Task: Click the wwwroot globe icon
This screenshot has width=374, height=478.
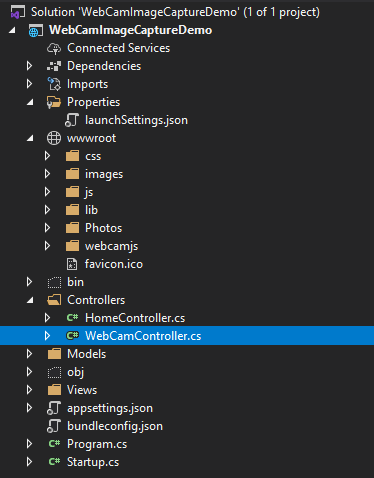Action: click(54, 138)
